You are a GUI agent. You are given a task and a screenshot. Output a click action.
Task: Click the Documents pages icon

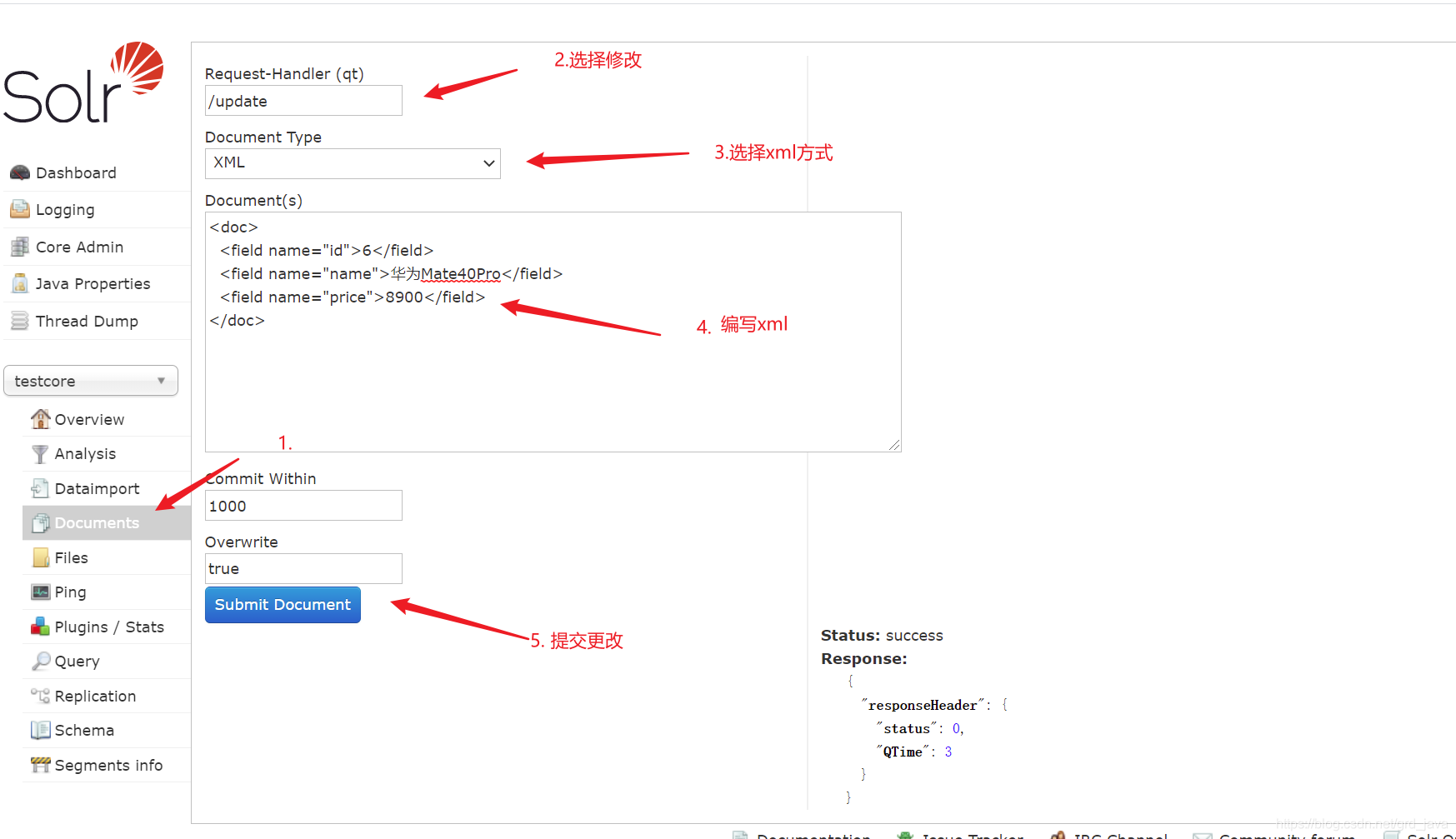coord(40,522)
